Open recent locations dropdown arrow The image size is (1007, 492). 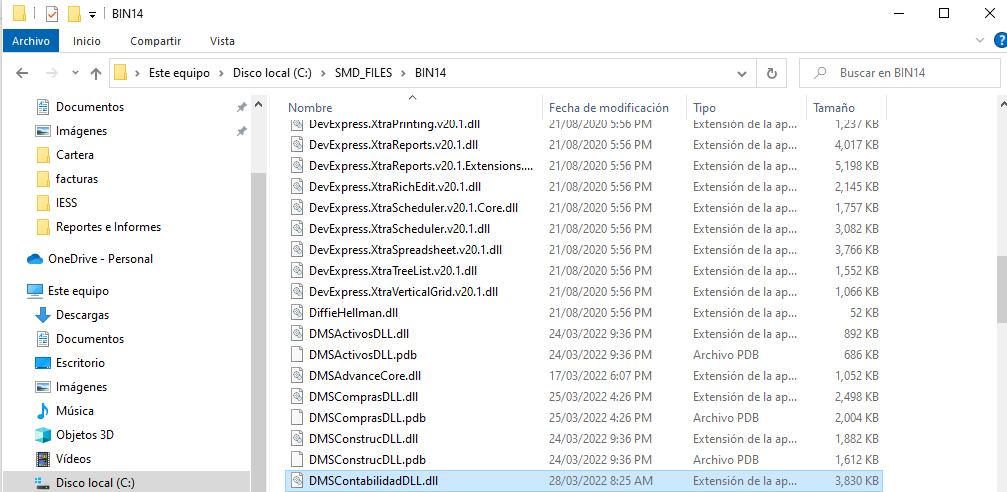tap(75, 73)
